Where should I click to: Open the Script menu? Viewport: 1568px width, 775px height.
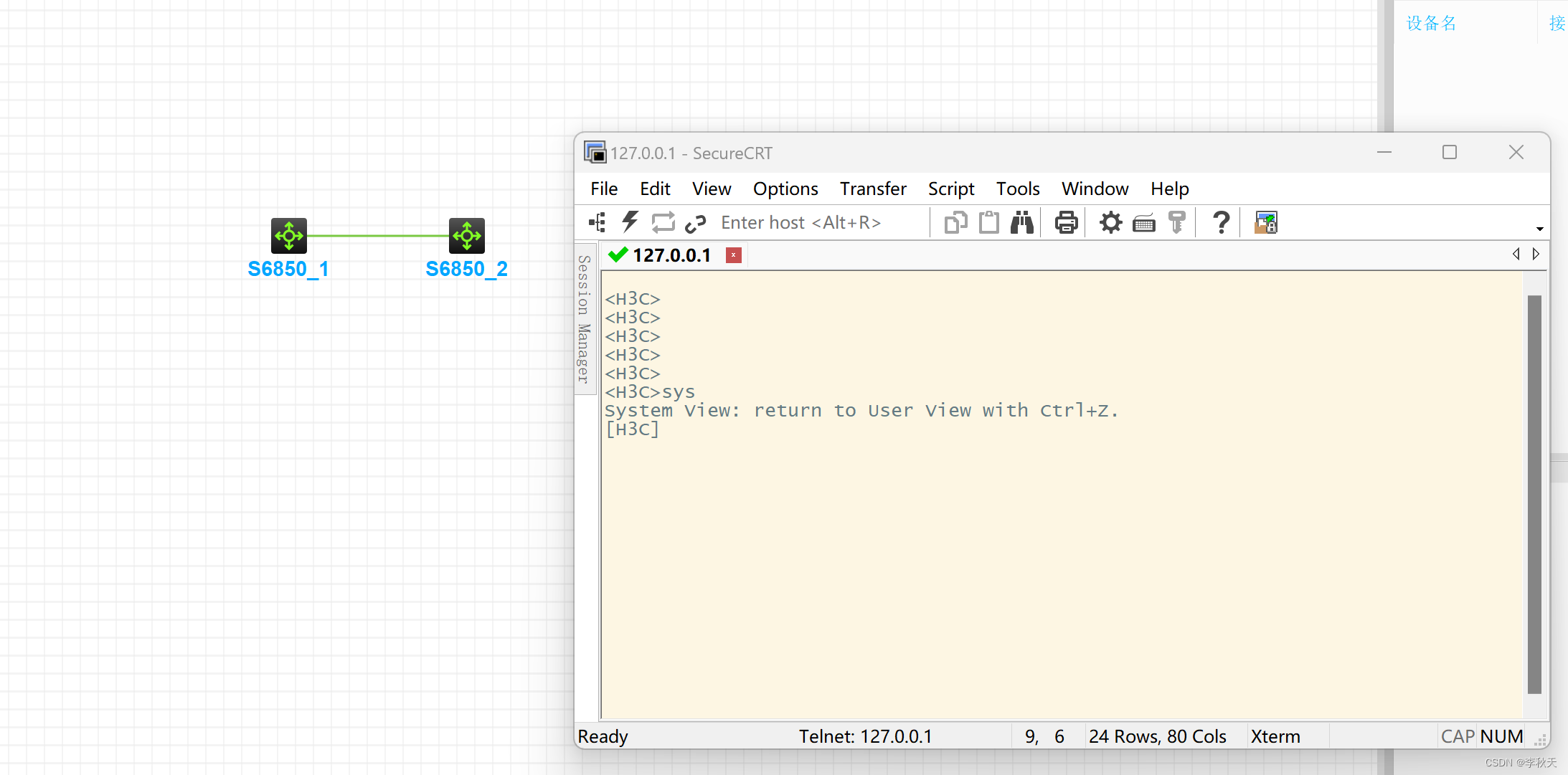tap(950, 189)
